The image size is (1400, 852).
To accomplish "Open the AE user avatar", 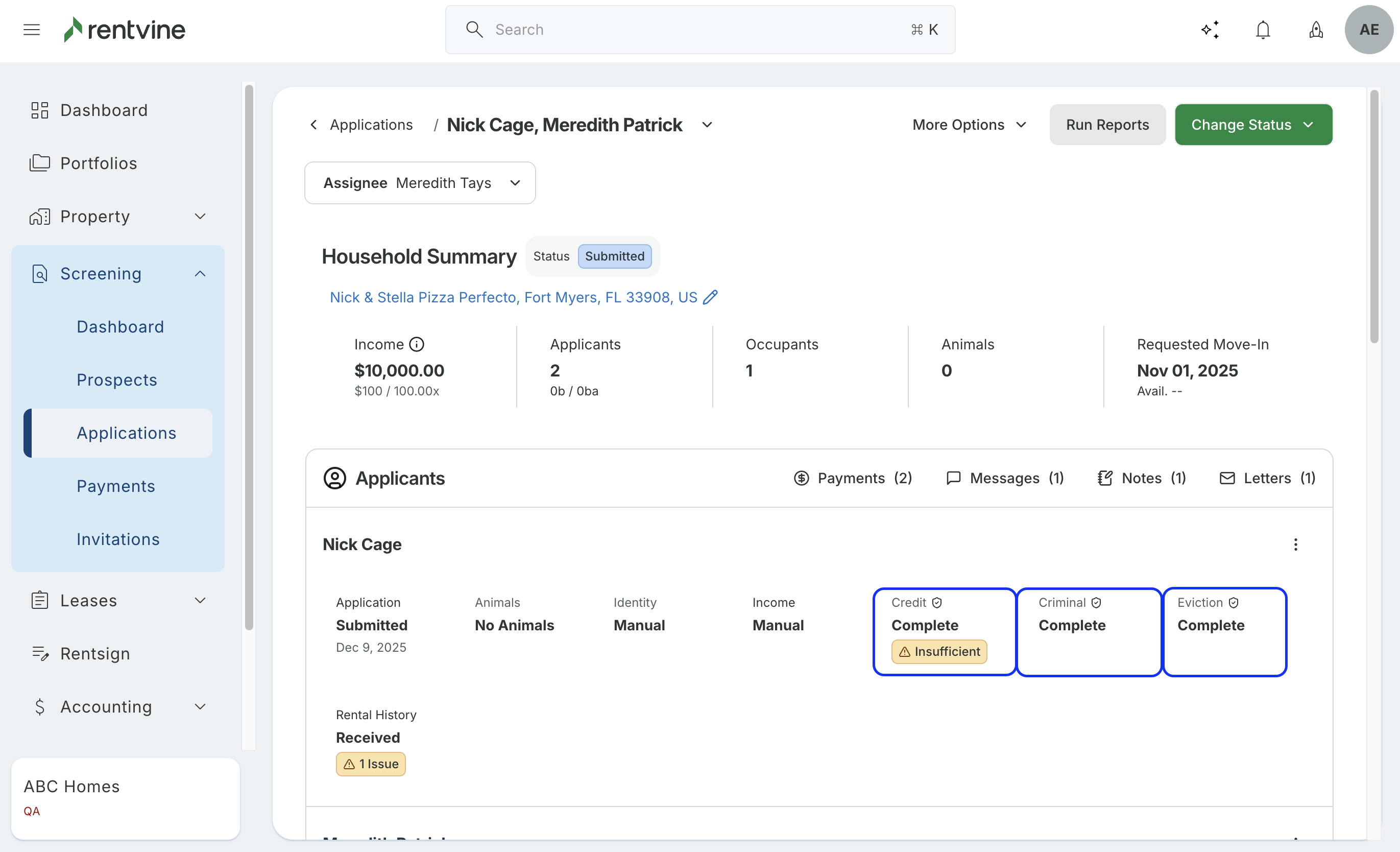I will (x=1368, y=30).
